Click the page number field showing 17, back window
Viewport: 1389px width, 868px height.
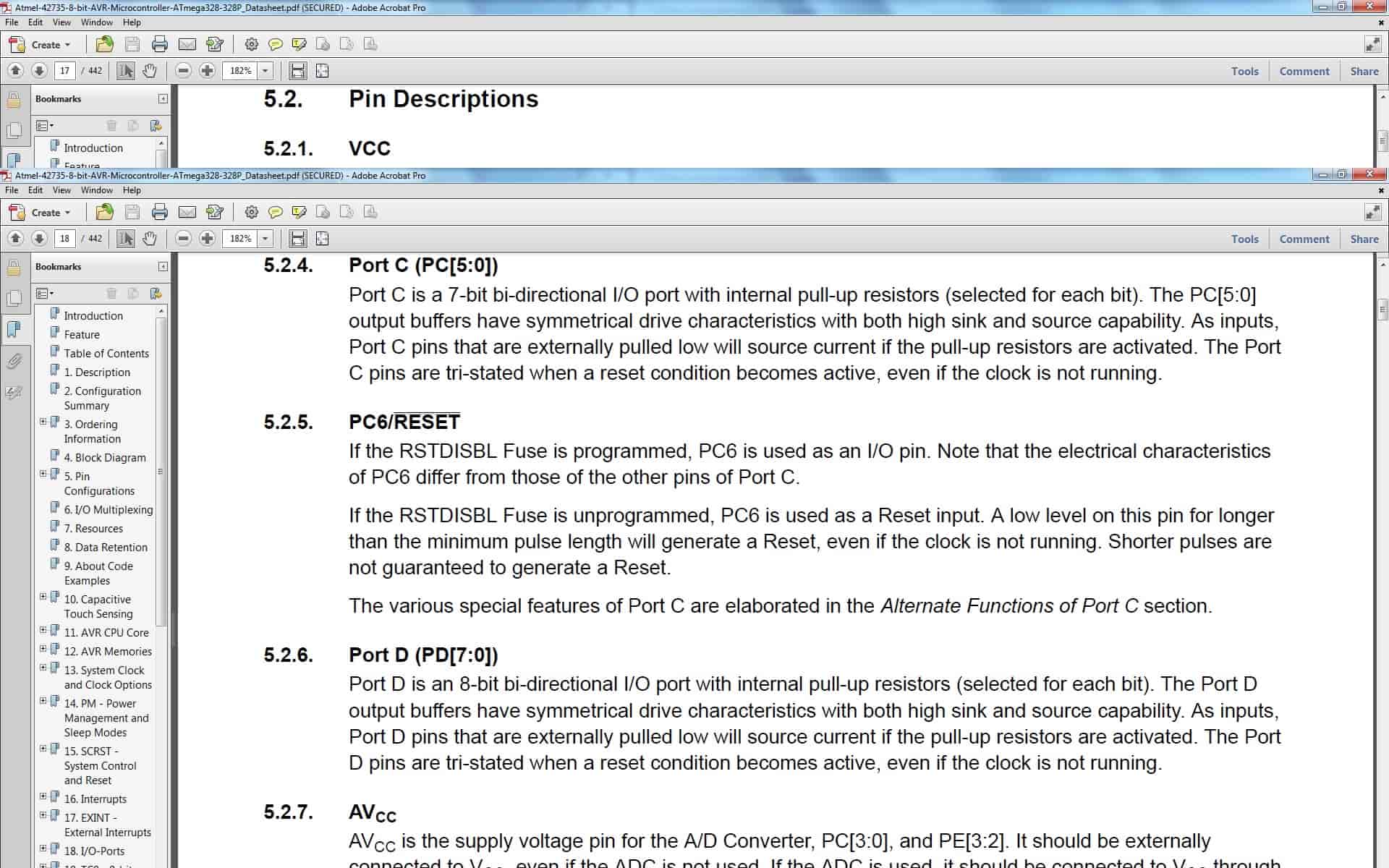tap(64, 70)
